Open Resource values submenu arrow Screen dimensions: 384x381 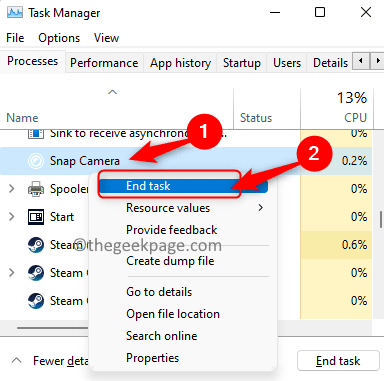pyautogui.click(x=261, y=208)
